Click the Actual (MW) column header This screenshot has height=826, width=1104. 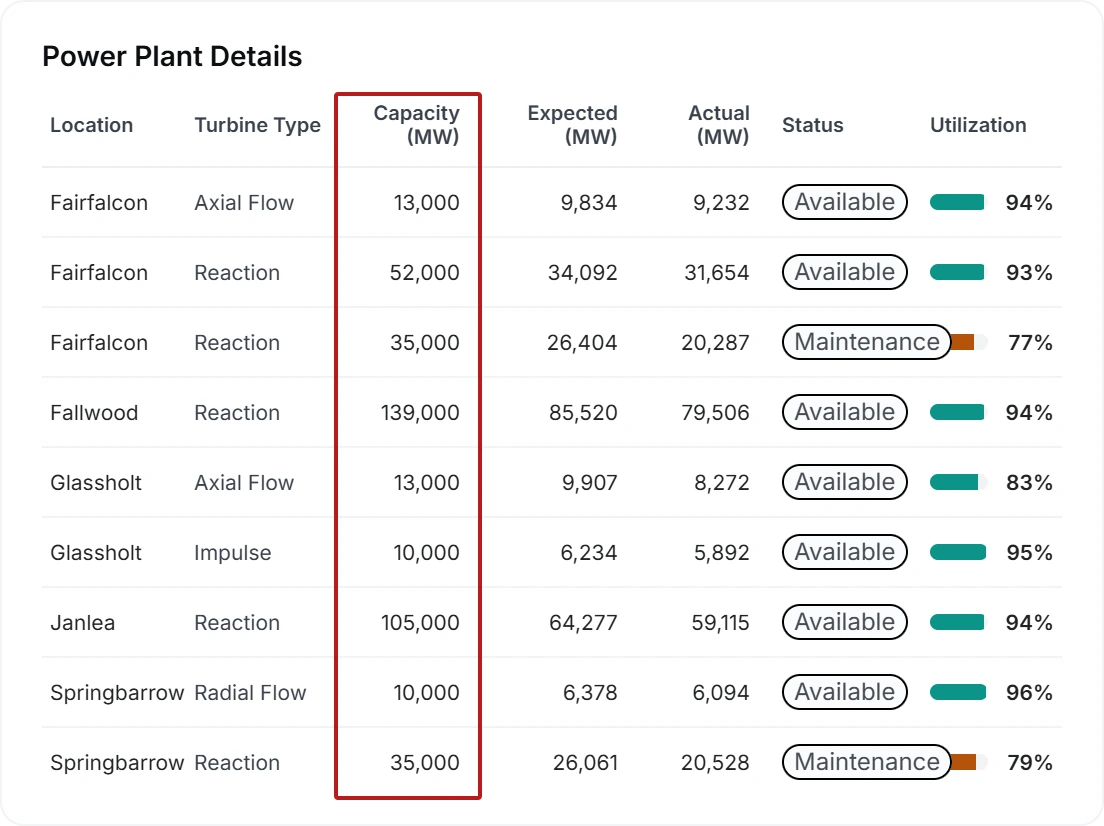[718, 125]
